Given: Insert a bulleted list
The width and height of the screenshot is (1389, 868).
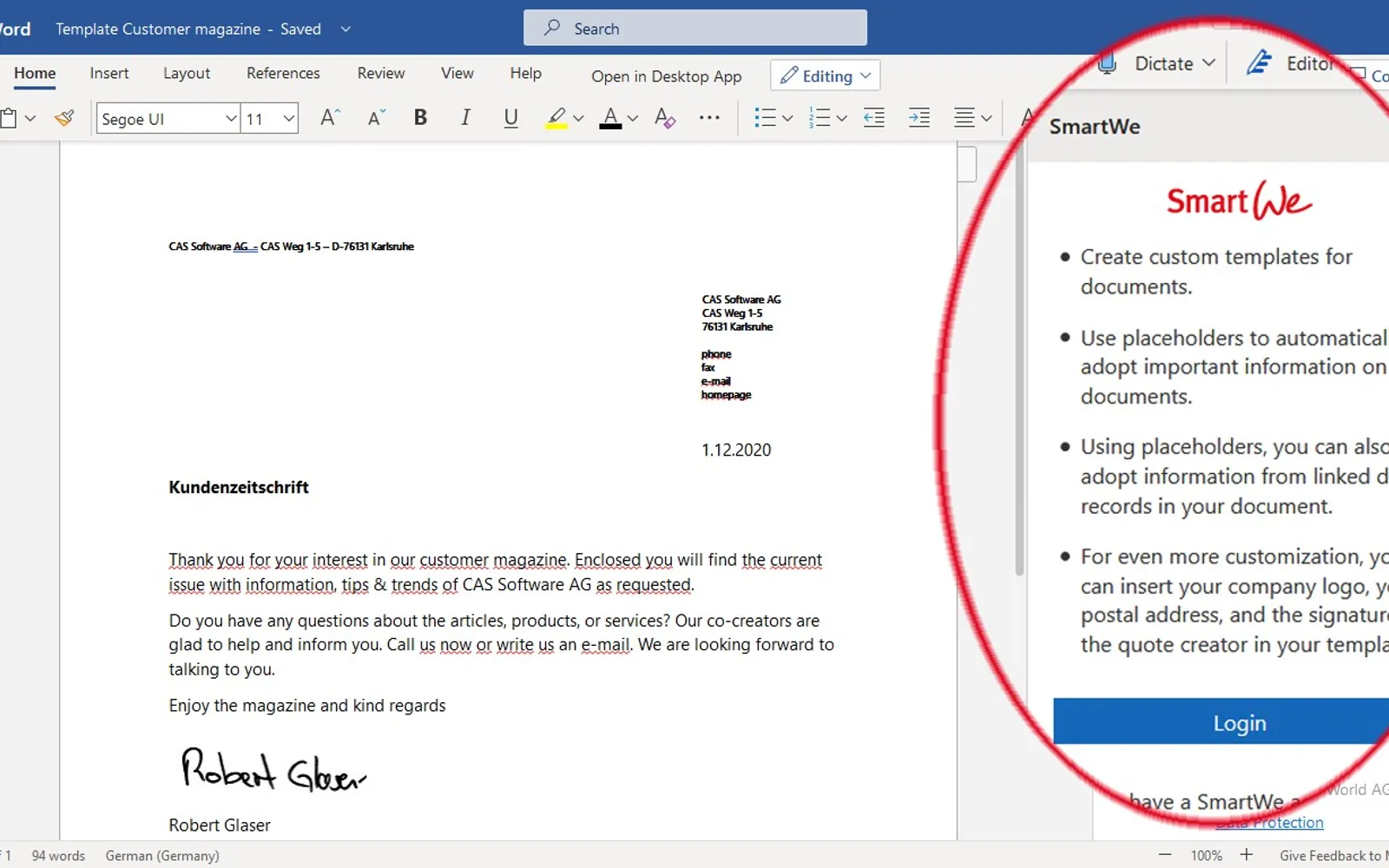Looking at the screenshot, I should tap(765, 118).
